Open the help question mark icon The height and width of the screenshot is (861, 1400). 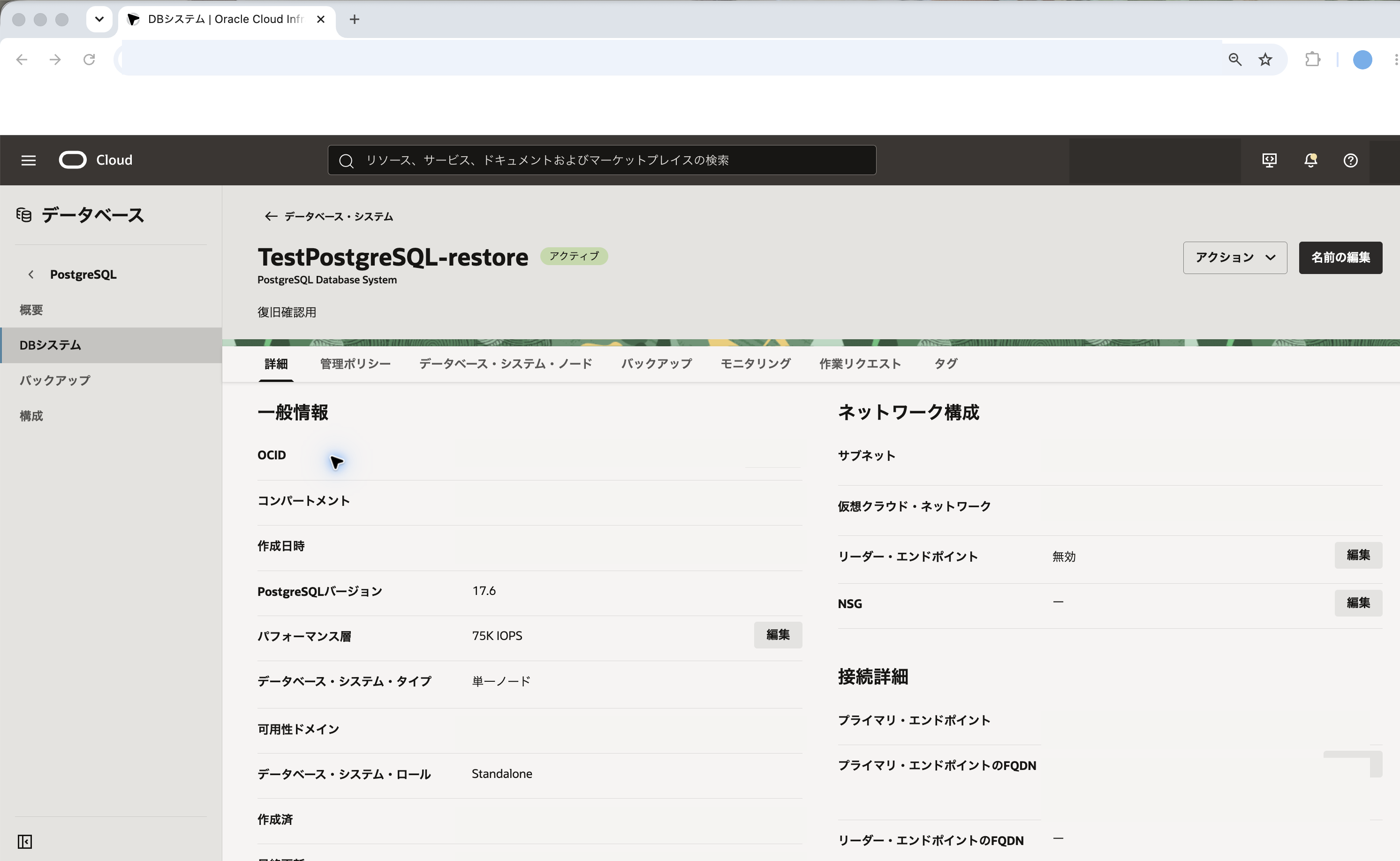pyautogui.click(x=1350, y=160)
